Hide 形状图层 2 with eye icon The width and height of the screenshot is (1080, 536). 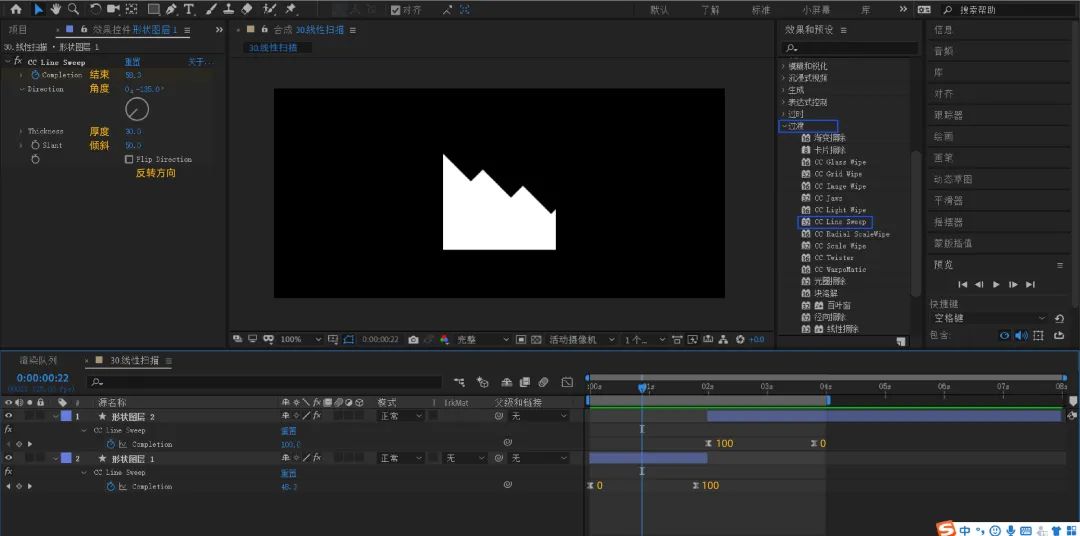point(9,416)
